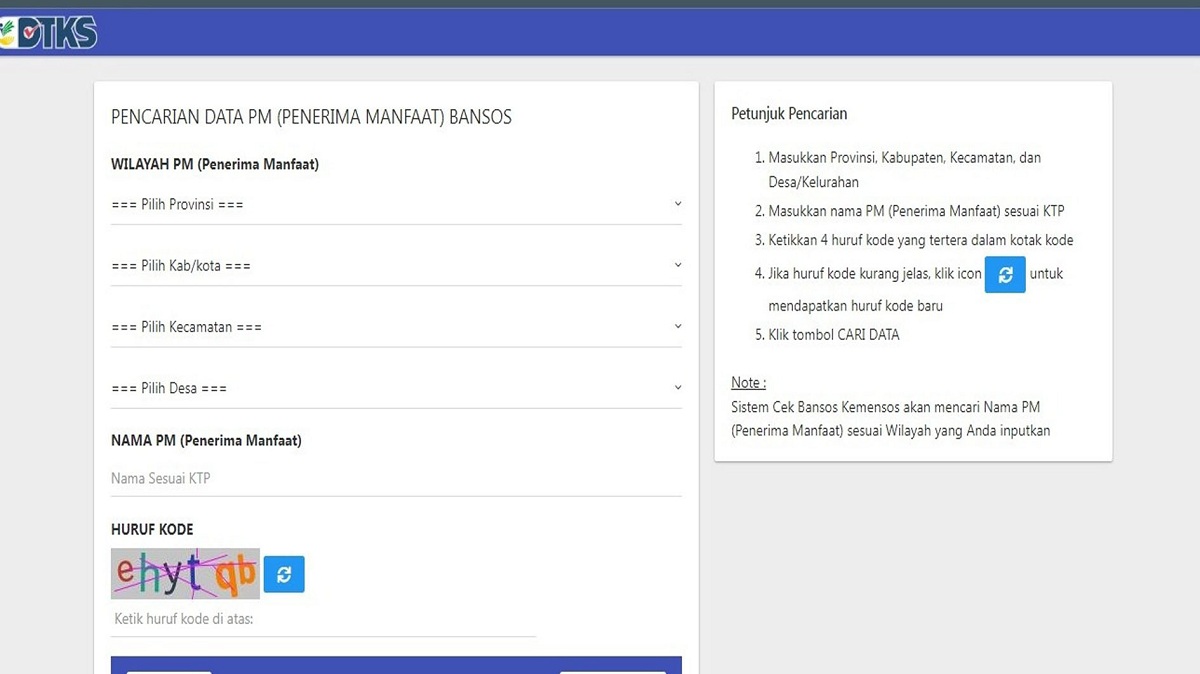
Task: Click the blue submit bar below the captcha
Action: (x=396, y=665)
